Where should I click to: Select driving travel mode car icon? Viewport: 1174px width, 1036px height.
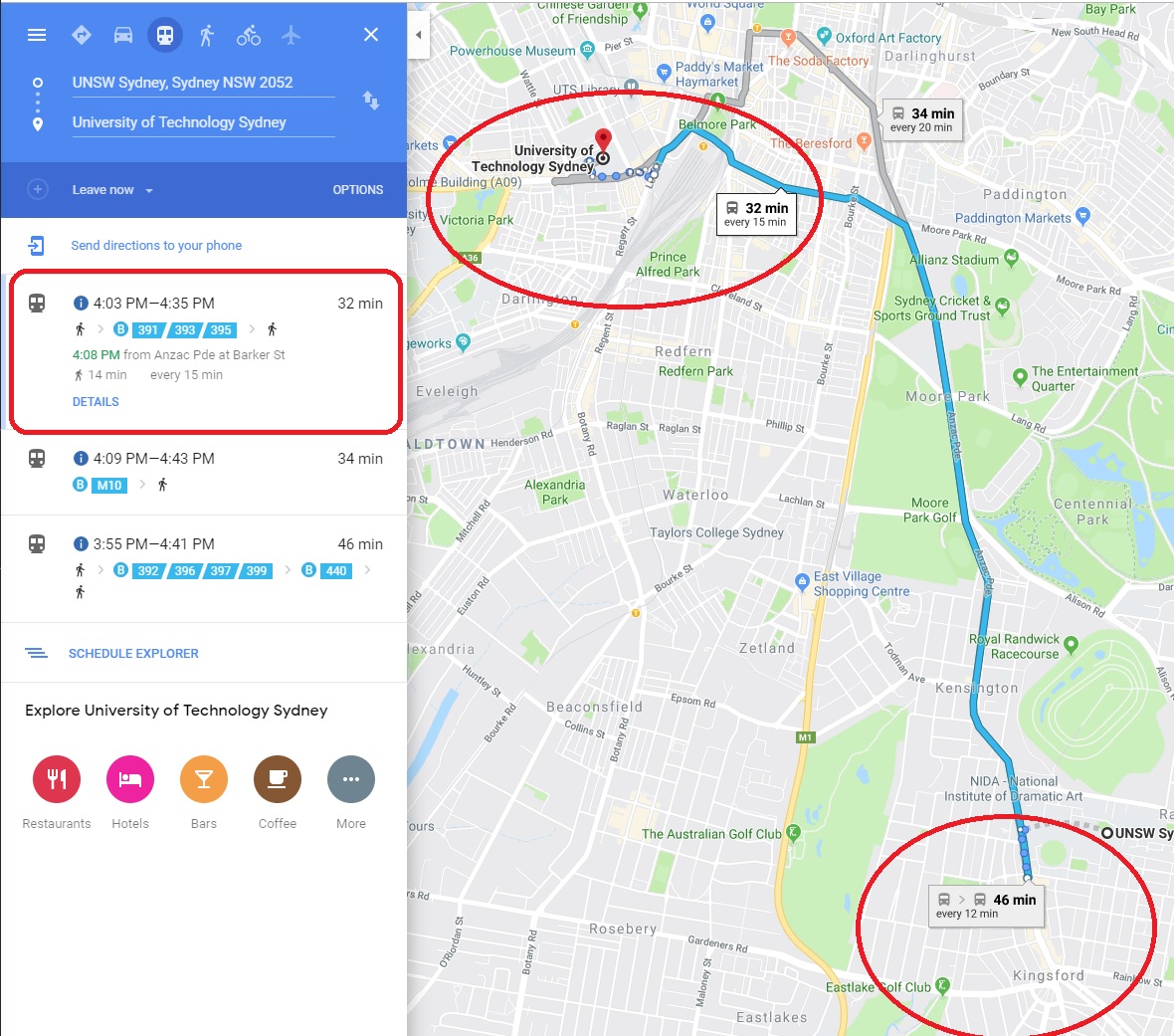pos(122,35)
